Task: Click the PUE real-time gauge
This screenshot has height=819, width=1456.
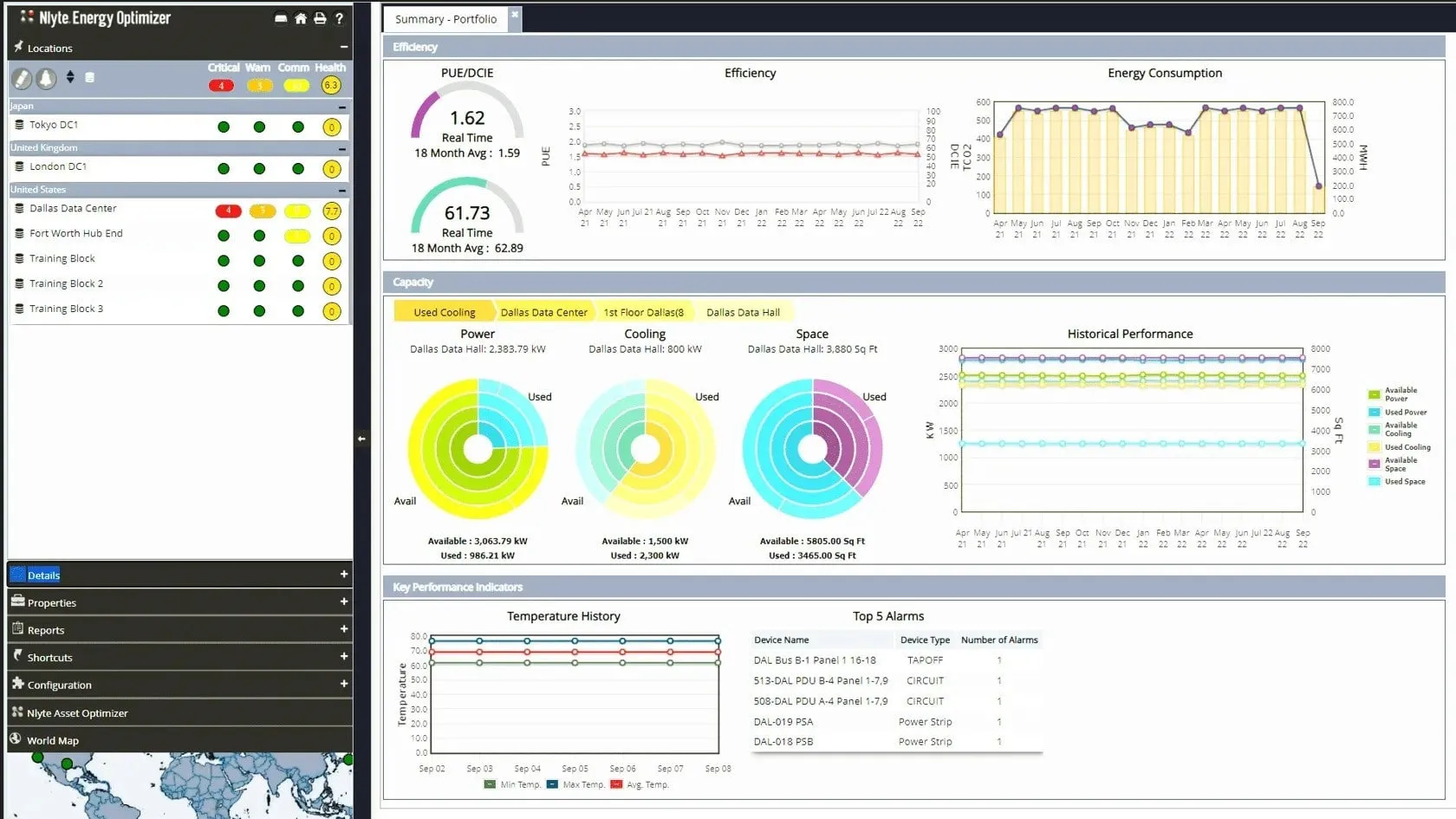Action: [x=467, y=120]
